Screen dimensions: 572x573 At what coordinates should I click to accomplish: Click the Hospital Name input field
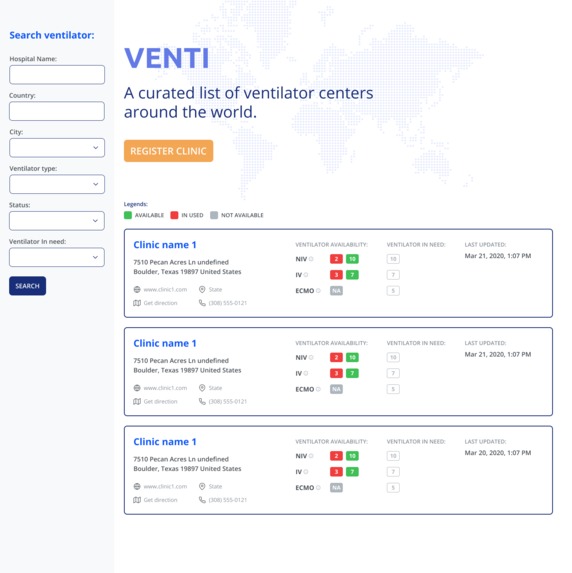tap(57, 75)
